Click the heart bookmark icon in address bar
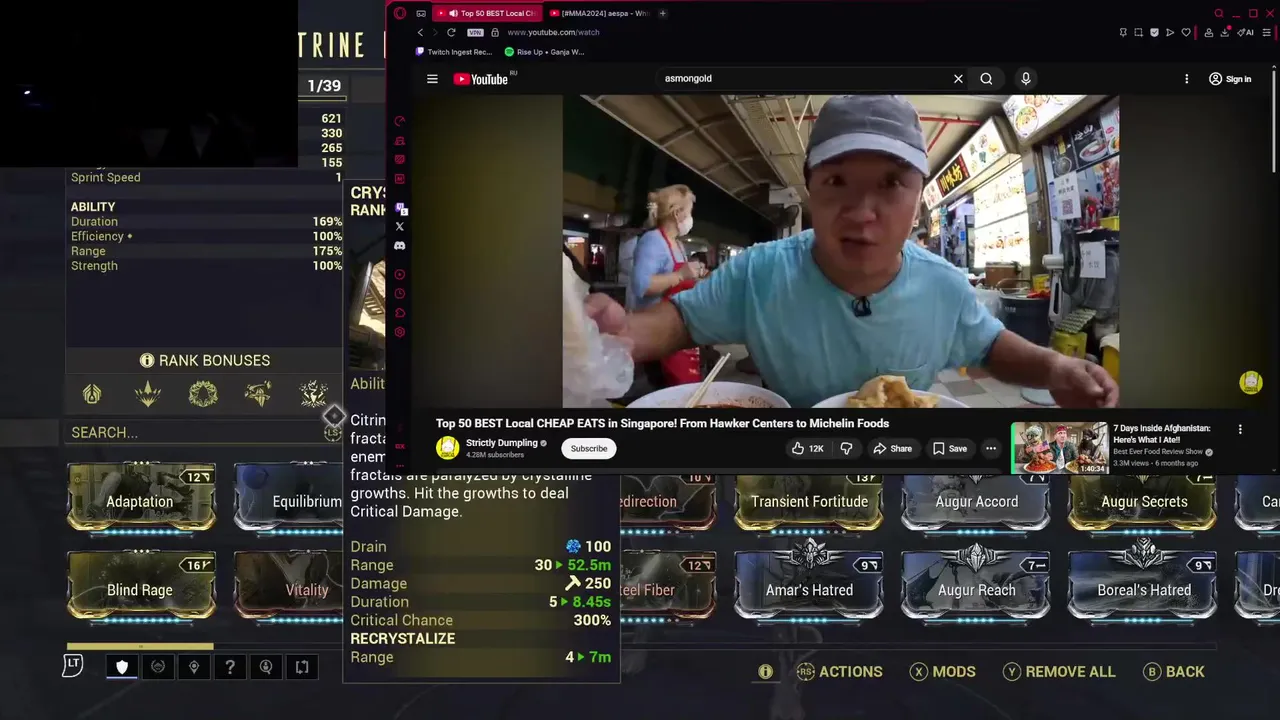1280x720 pixels. coord(1186,32)
